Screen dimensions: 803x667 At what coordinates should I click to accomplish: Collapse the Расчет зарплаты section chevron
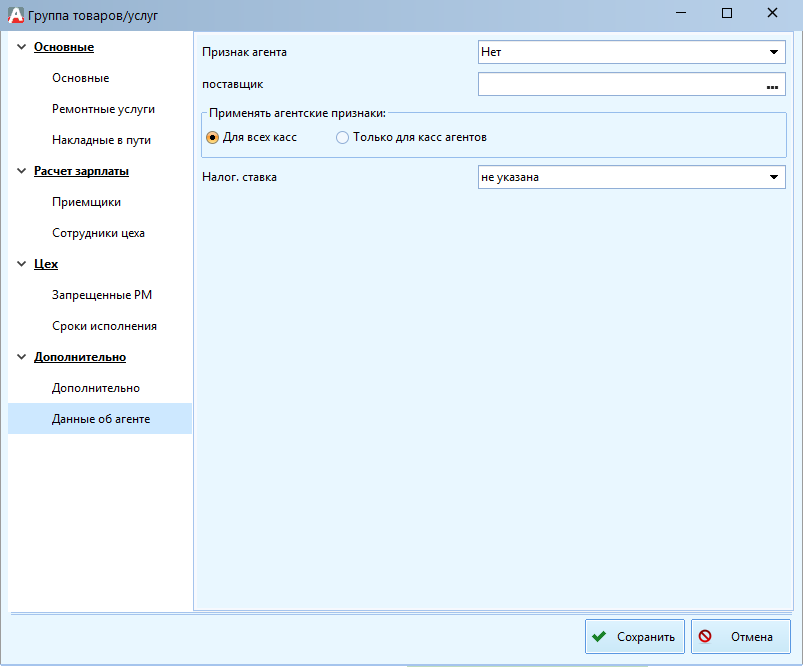click(x=21, y=171)
